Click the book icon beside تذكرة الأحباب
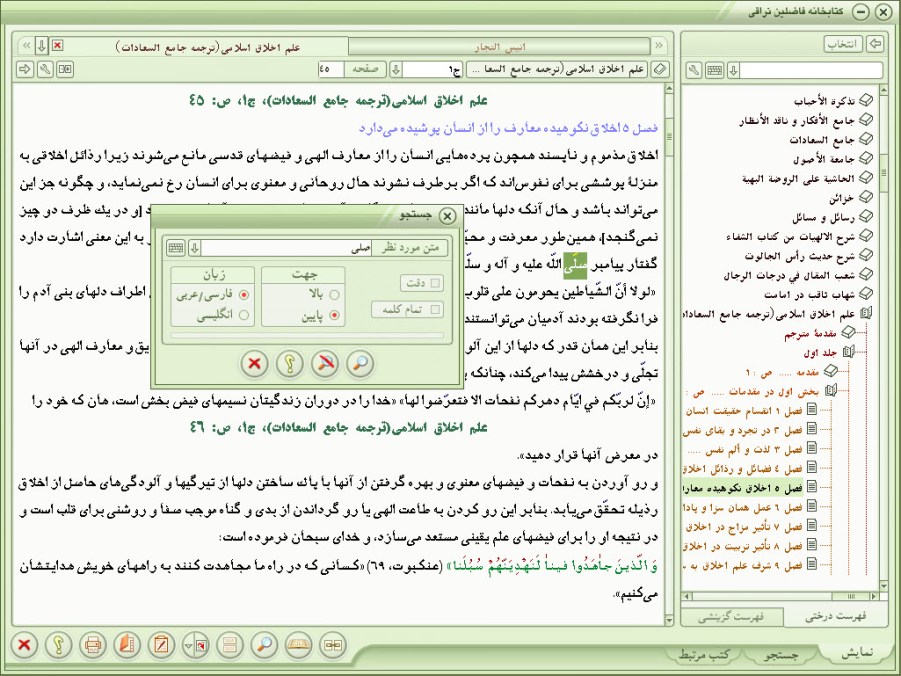 pyautogui.click(x=865, y=101)
